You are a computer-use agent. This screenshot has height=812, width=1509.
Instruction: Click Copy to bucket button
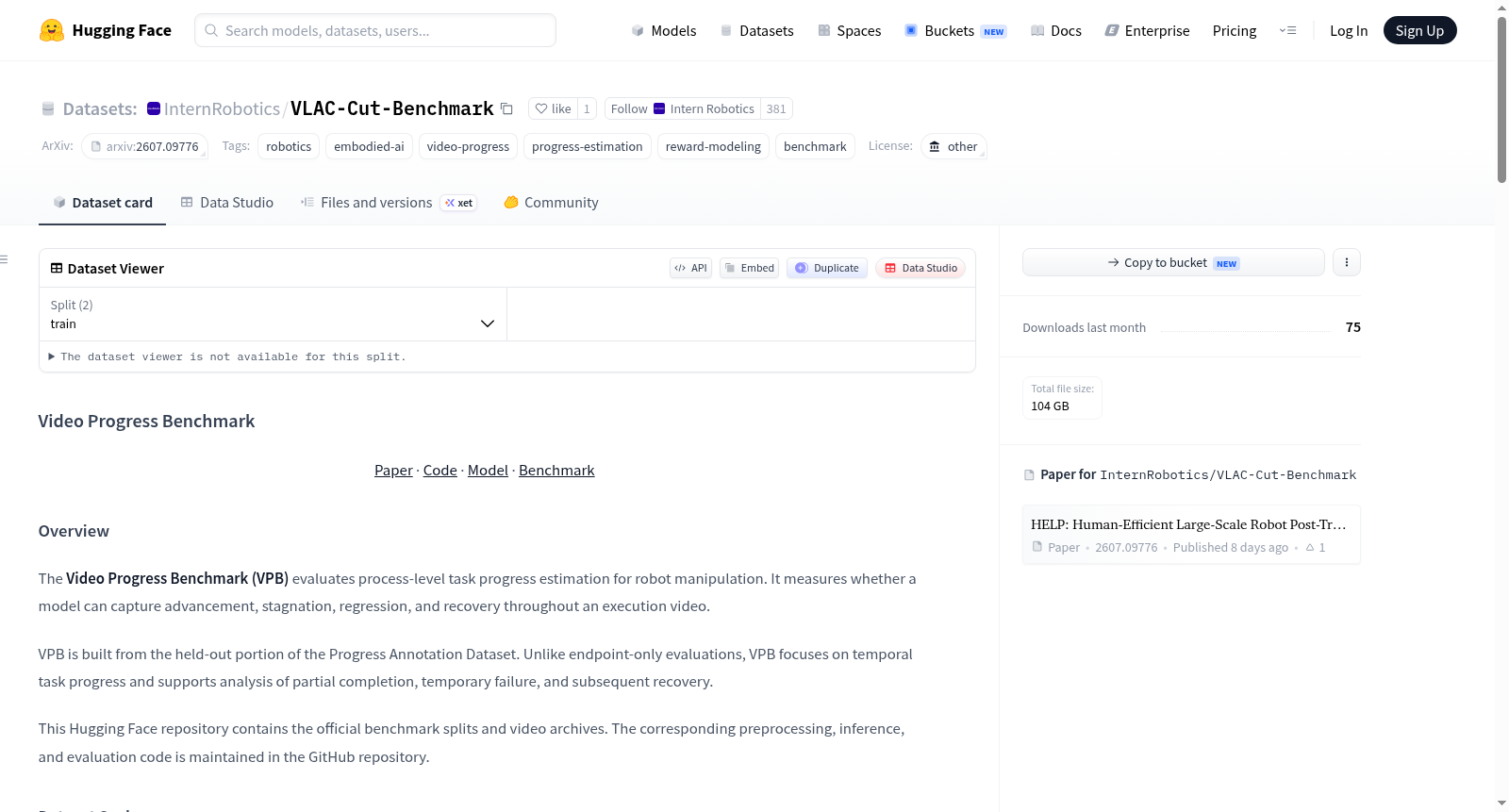pos(1173,262)
